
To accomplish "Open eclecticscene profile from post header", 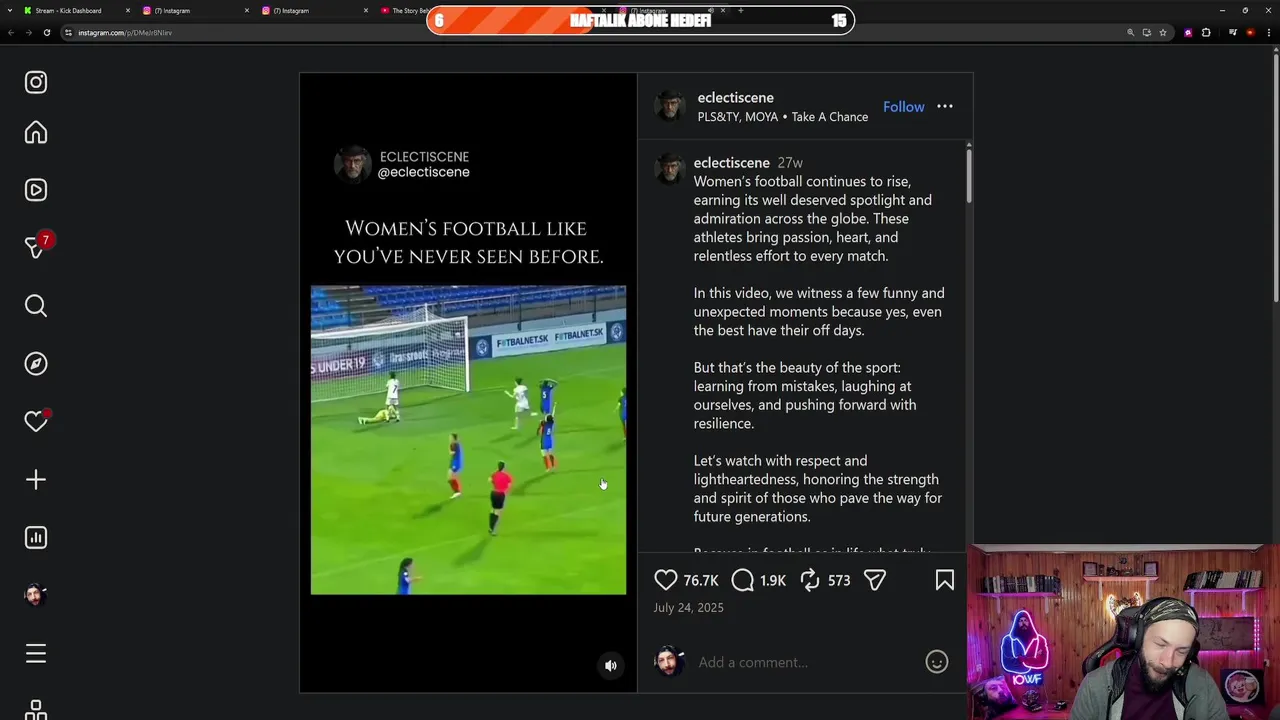I will click(x=735, y=98).
